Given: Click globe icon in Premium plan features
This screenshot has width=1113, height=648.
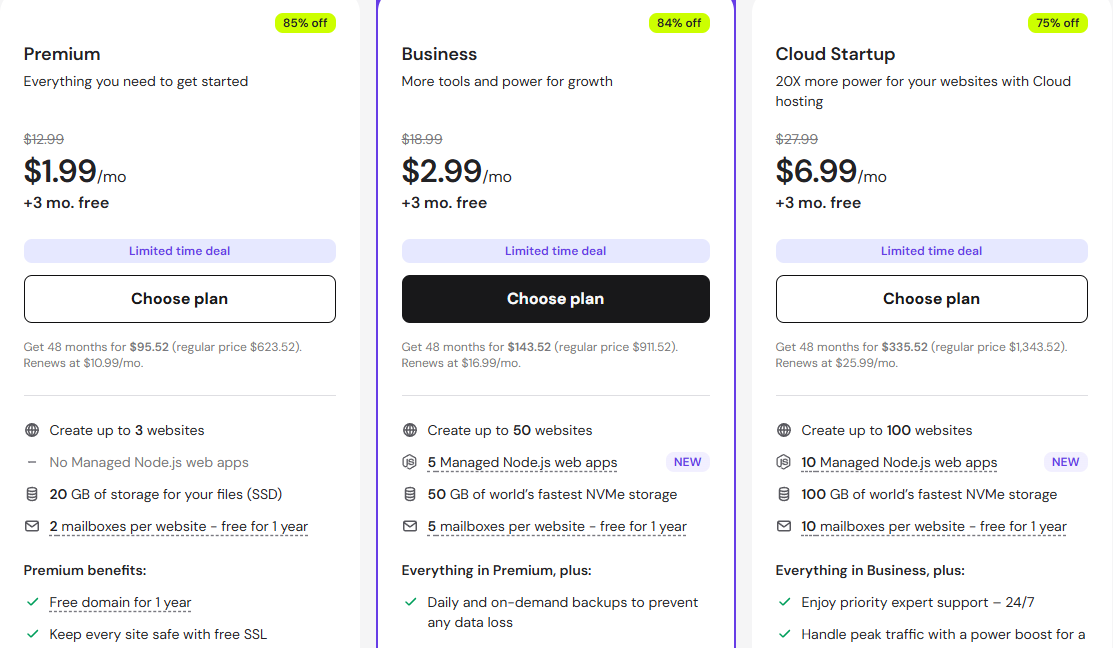Looking at the screenshot, I should [32, 430].
